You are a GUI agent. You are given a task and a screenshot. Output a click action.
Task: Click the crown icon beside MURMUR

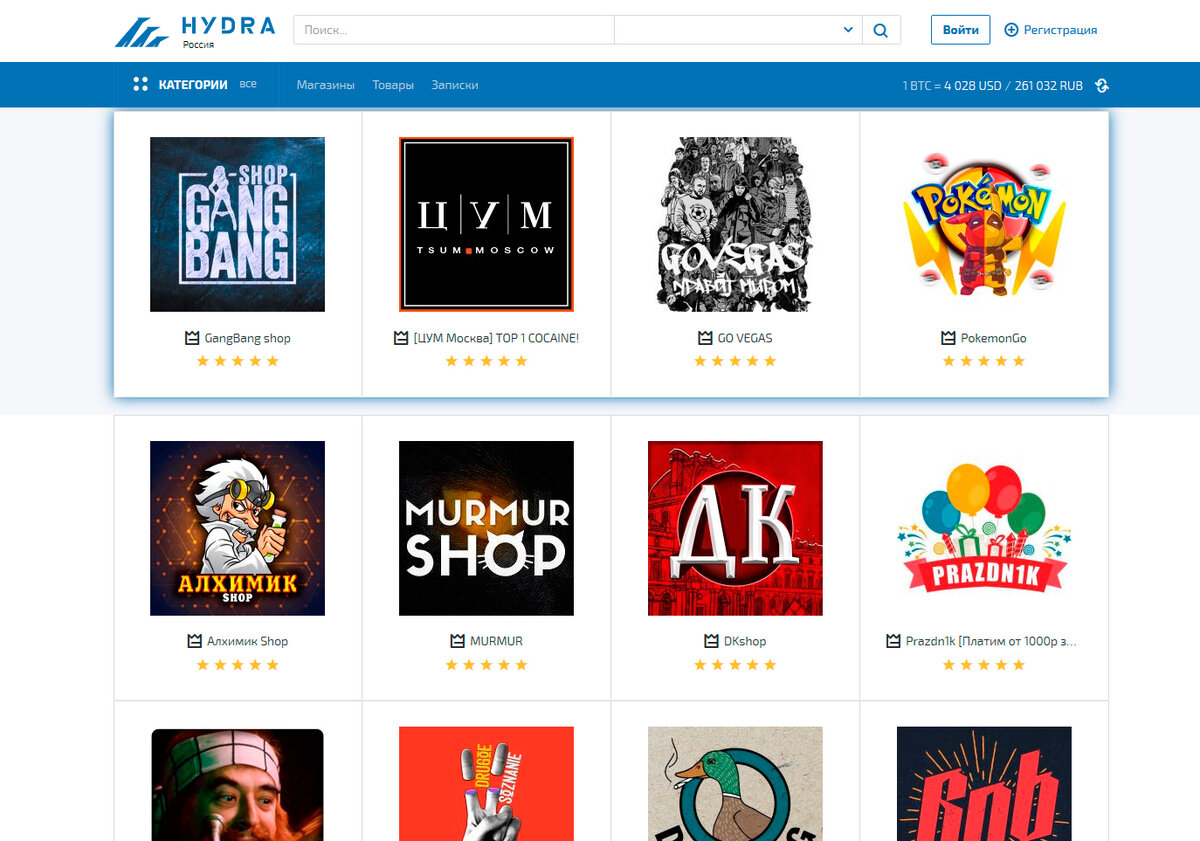457,641
